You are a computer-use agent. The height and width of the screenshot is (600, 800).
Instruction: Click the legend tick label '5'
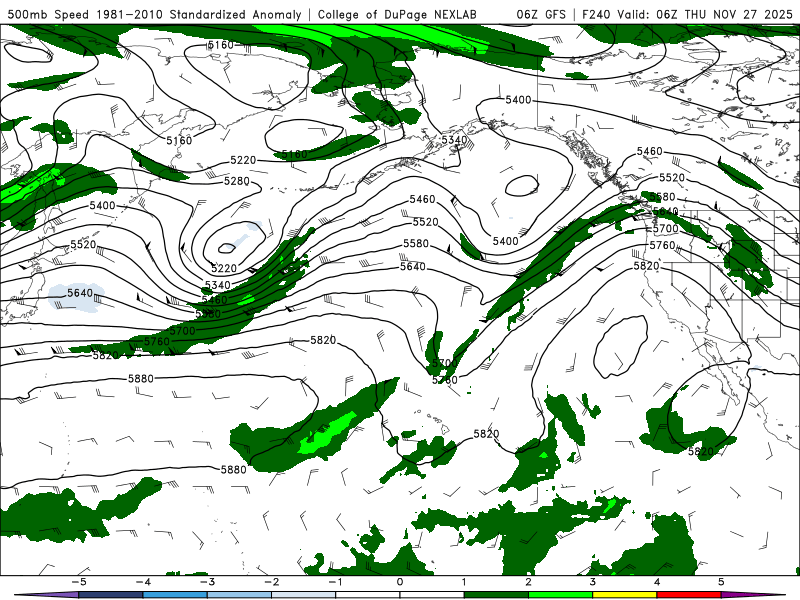click(721, 582)
